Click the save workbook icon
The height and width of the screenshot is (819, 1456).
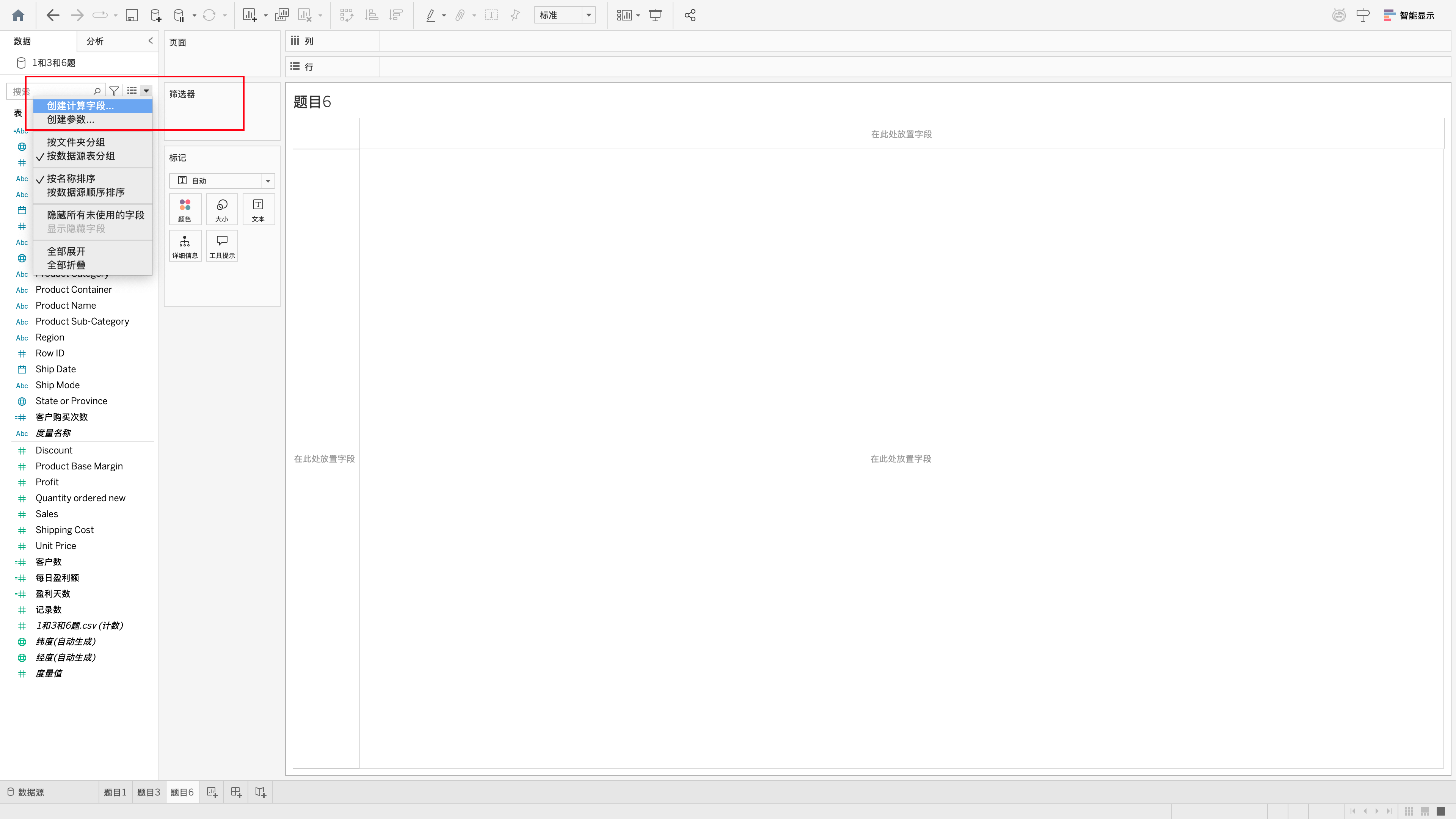(x=131, y=15)
